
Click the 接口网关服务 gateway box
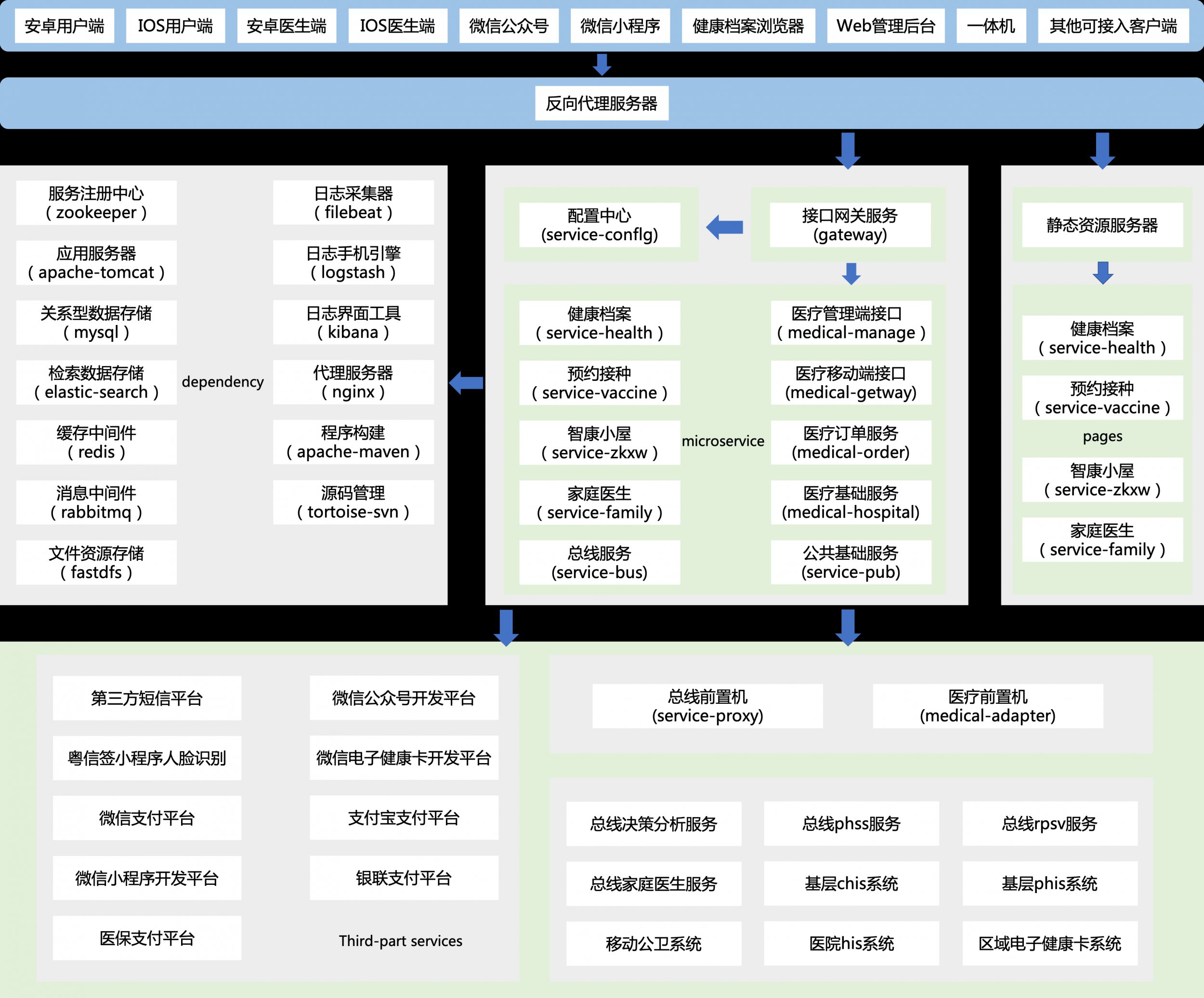(x=850, y=225)
